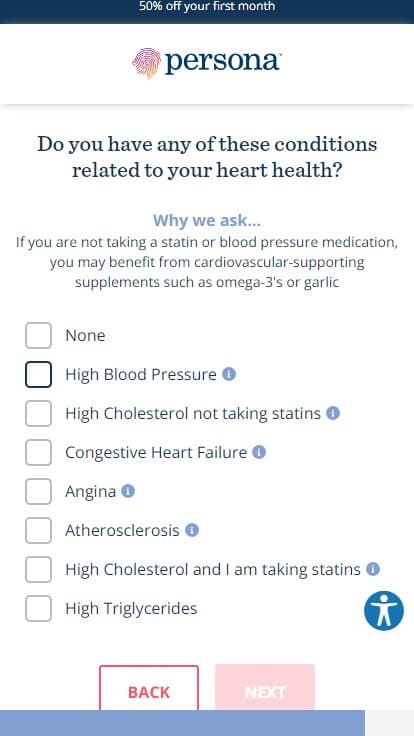Go back with the BACK button
This screenshot has height=736, width=414.
149,688
